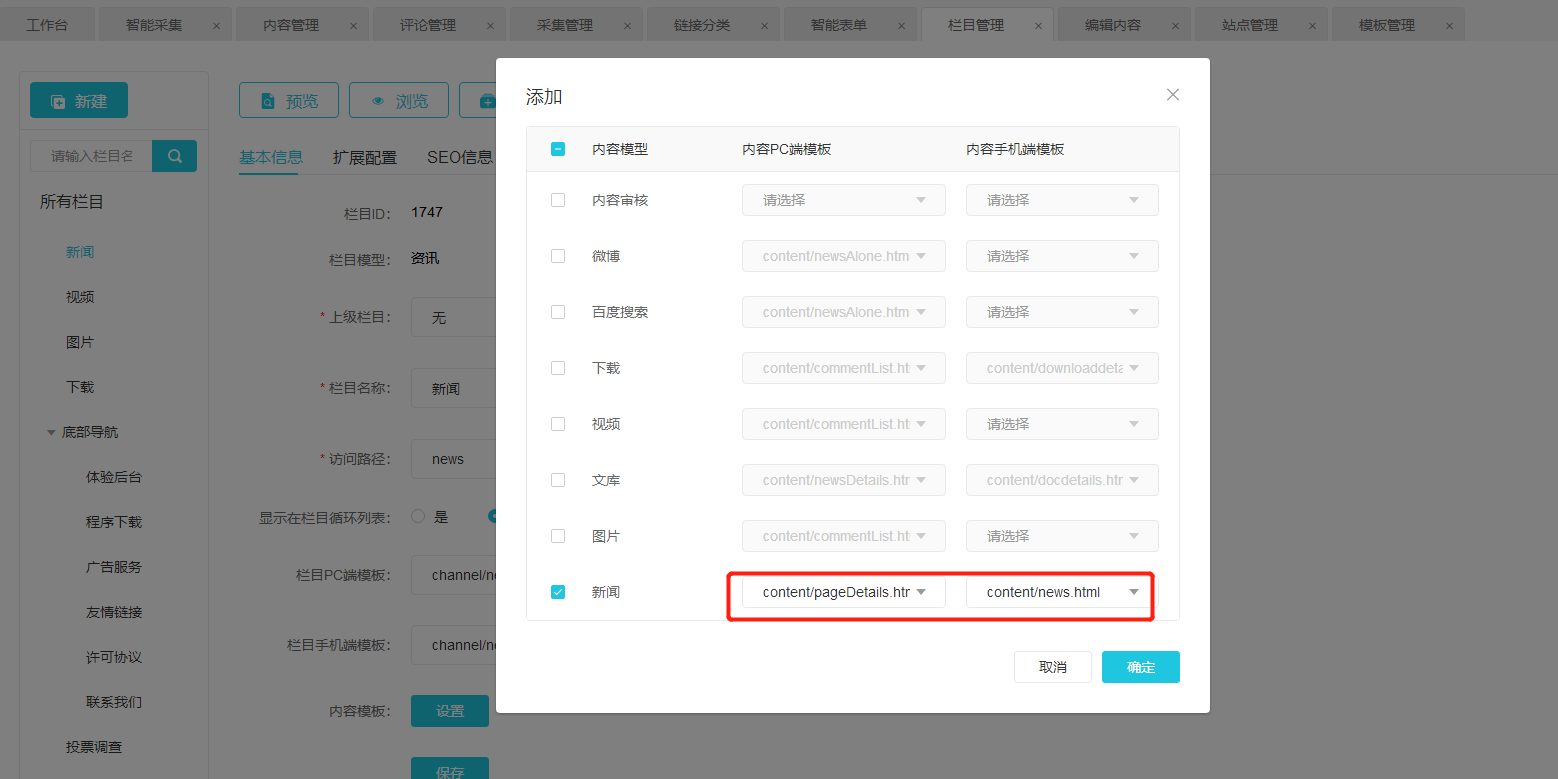Image resolution: width=1558 pixels, height=779 pixels.
Task: Select 程序下载 in the sidebar tree
Action: pos(114,522)
